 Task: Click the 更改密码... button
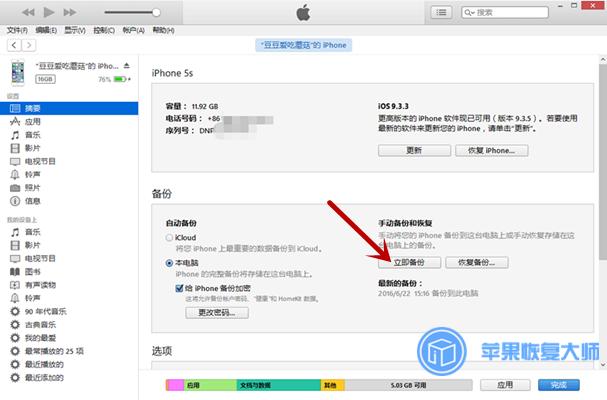point(217,312)
